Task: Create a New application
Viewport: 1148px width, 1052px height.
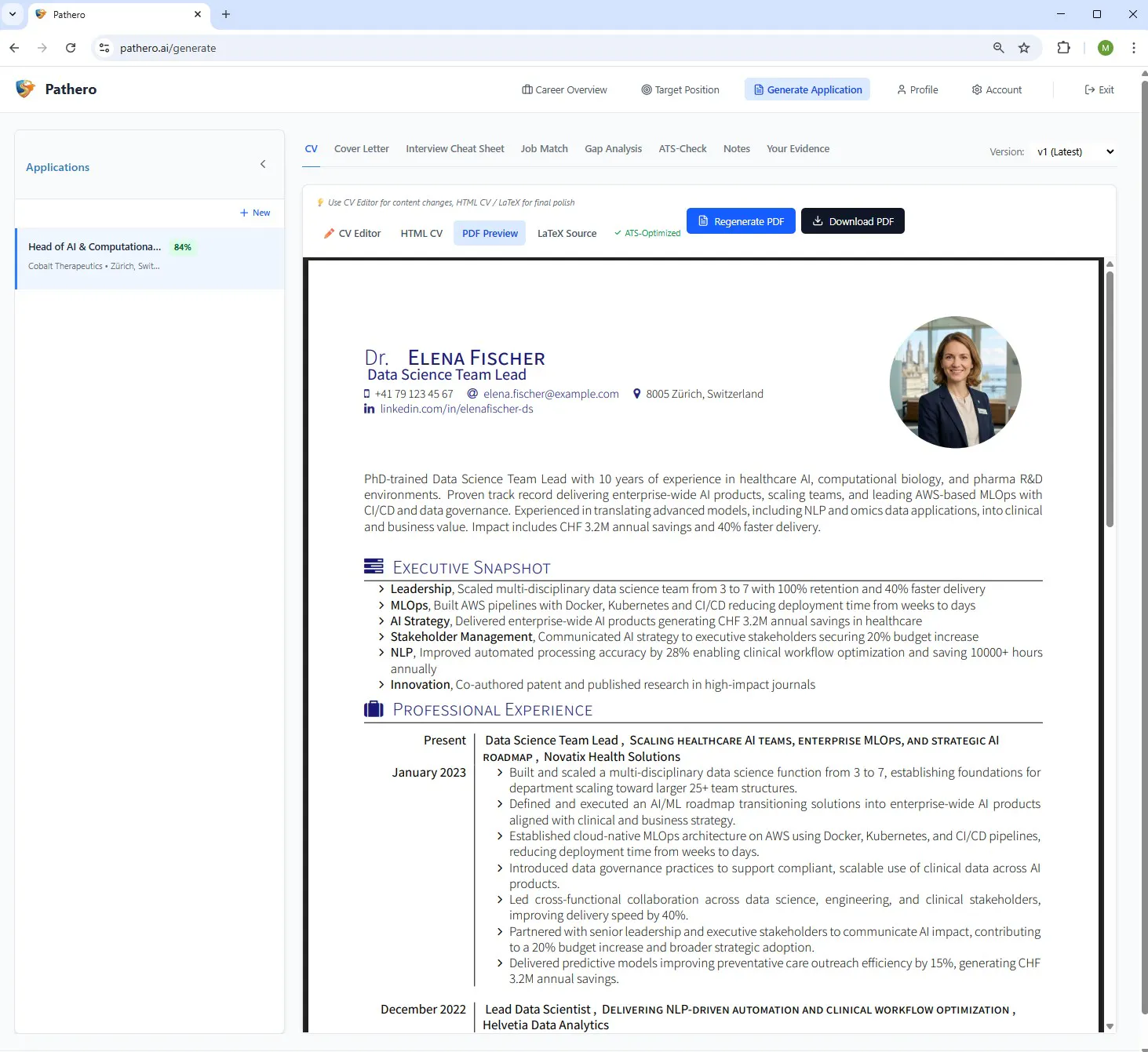Action: [x=255, y=213]
